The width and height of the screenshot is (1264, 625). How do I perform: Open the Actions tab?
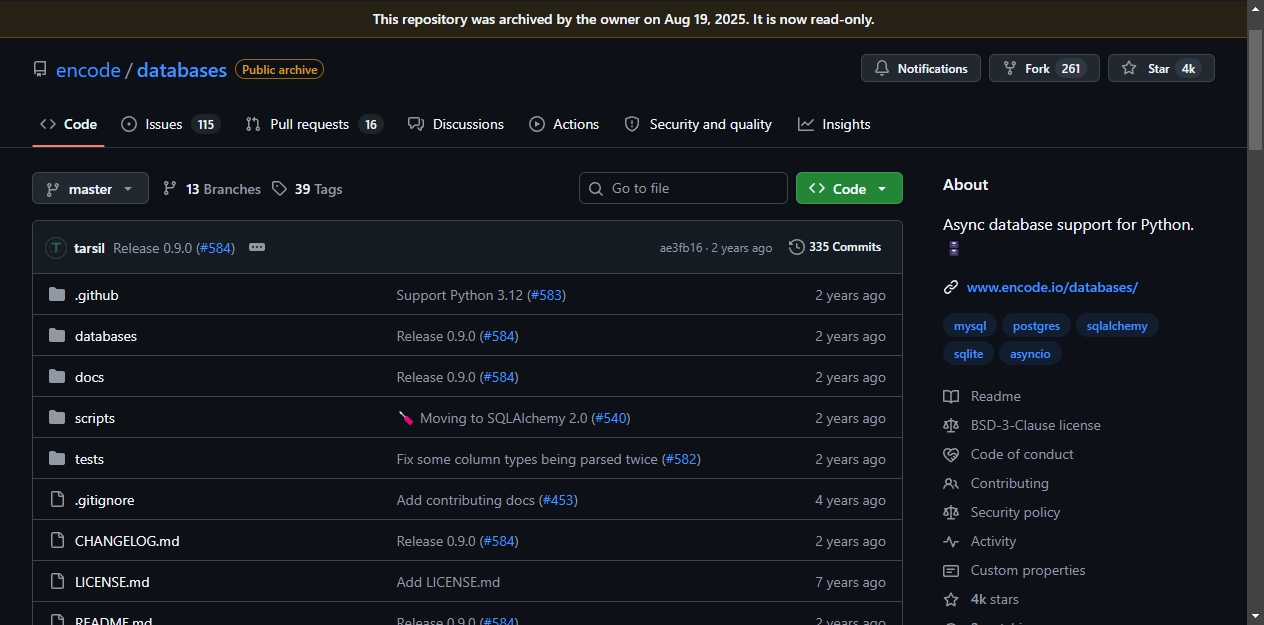click(564, 124)
